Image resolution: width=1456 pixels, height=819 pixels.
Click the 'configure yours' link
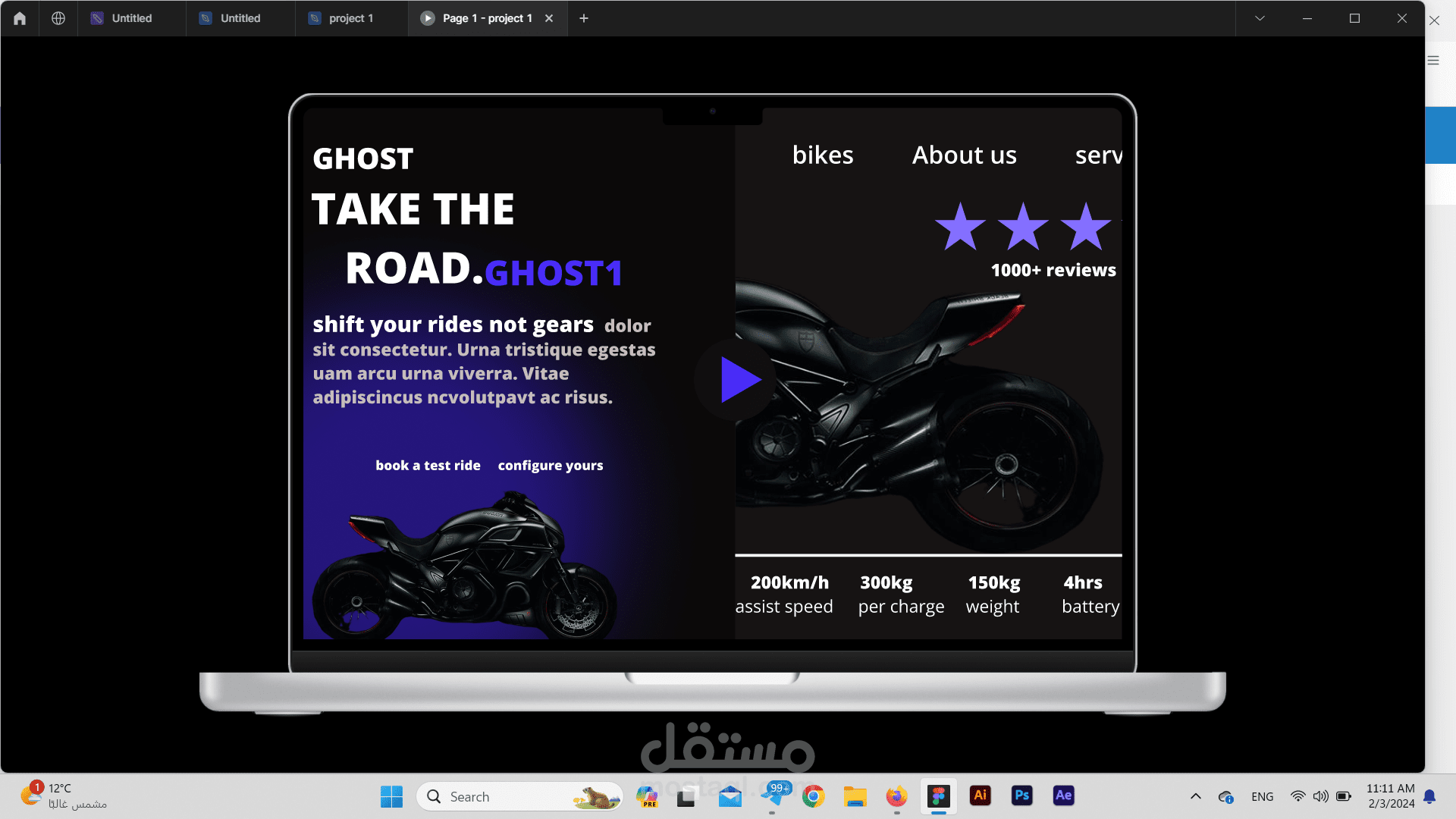click(550, 466)
